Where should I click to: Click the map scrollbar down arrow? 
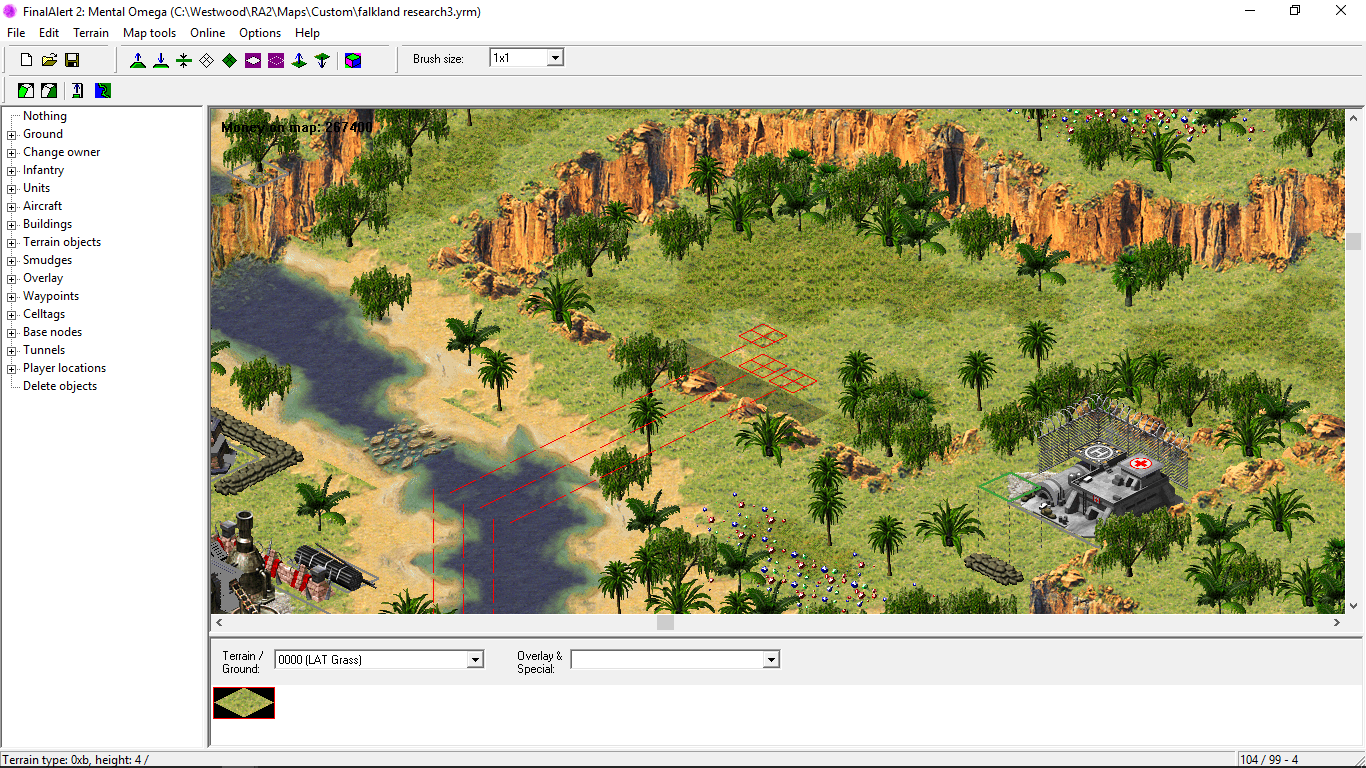[x=1354, y=605]
